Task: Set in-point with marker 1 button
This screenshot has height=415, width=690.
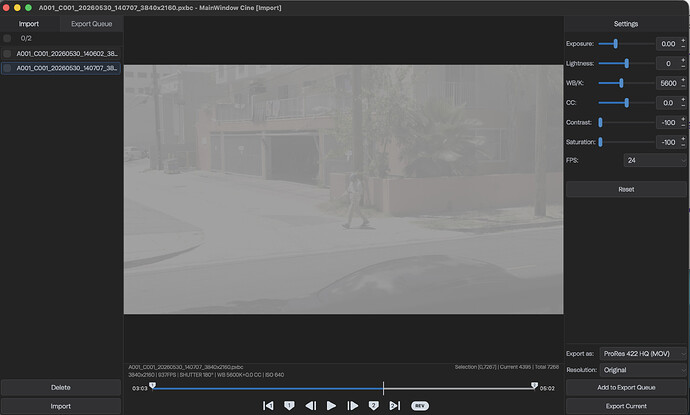Action: pyautogui.click(x=289, y=405)
